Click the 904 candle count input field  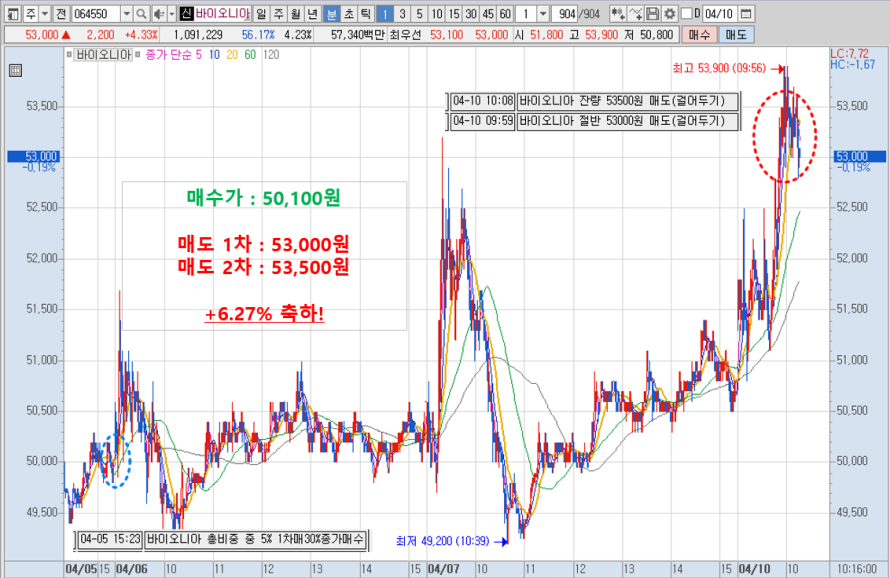point(567,14)
